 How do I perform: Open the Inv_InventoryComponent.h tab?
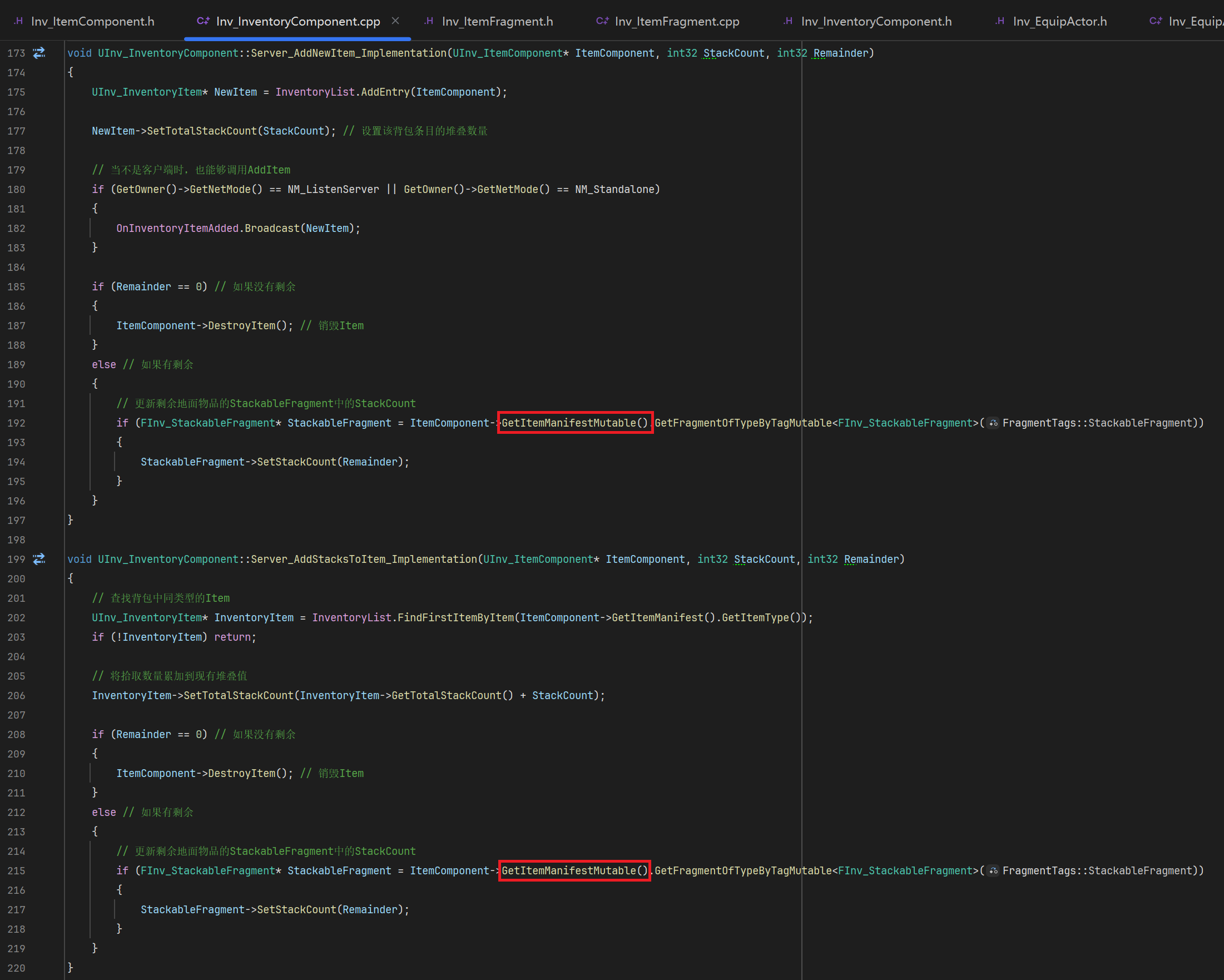click(x=876, y=22)
